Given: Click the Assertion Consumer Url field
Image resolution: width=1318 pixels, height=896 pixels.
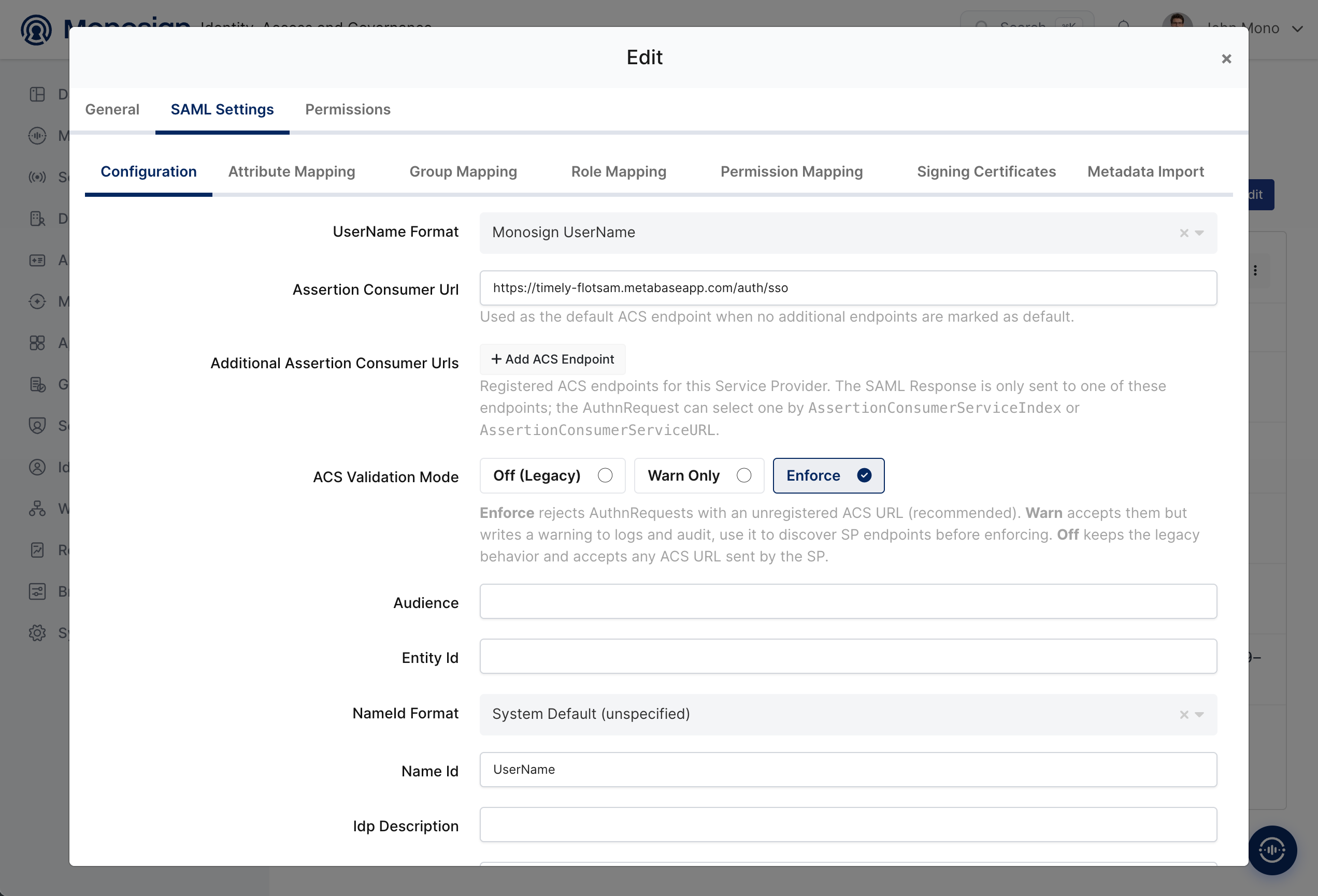Looking at the screenshot, I should [848, 288].
